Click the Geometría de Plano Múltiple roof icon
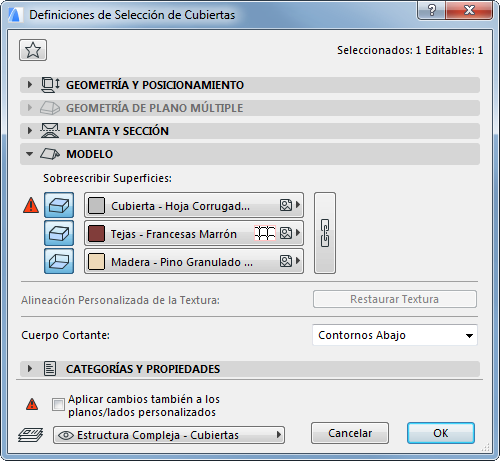This screenshot has height=461, width=500. [50, 108]
